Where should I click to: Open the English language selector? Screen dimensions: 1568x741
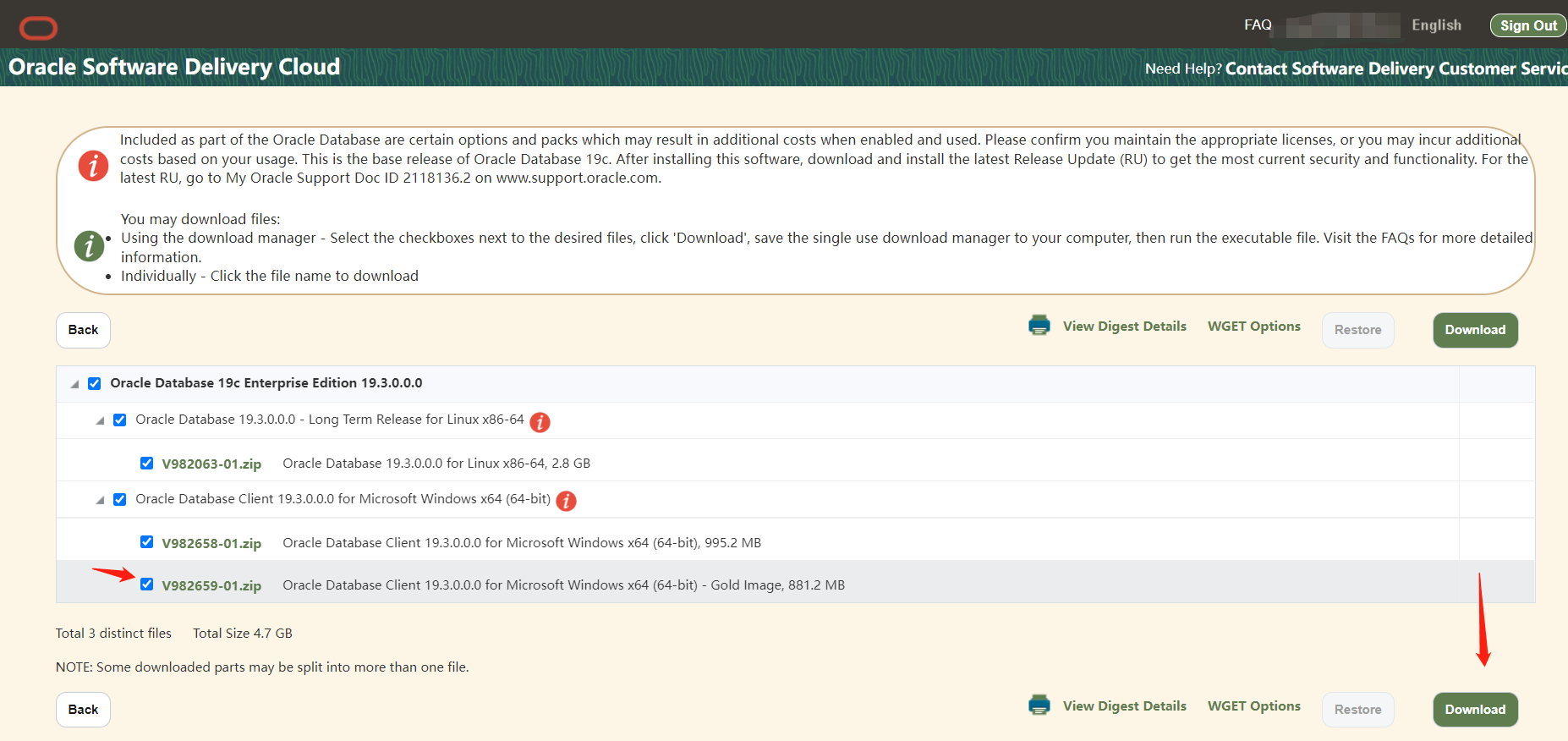[1436, 25]
